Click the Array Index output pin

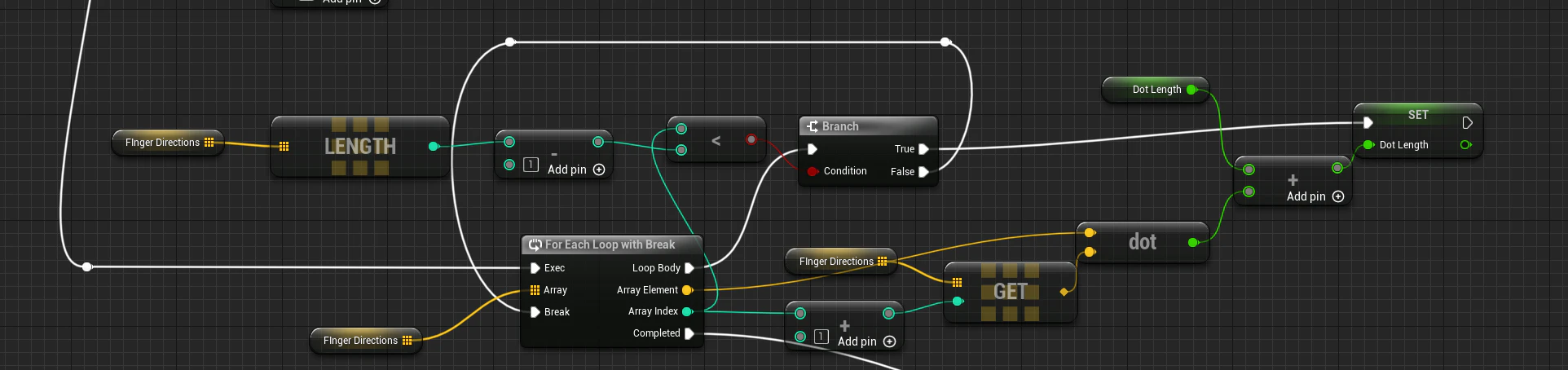coord(687,311)
